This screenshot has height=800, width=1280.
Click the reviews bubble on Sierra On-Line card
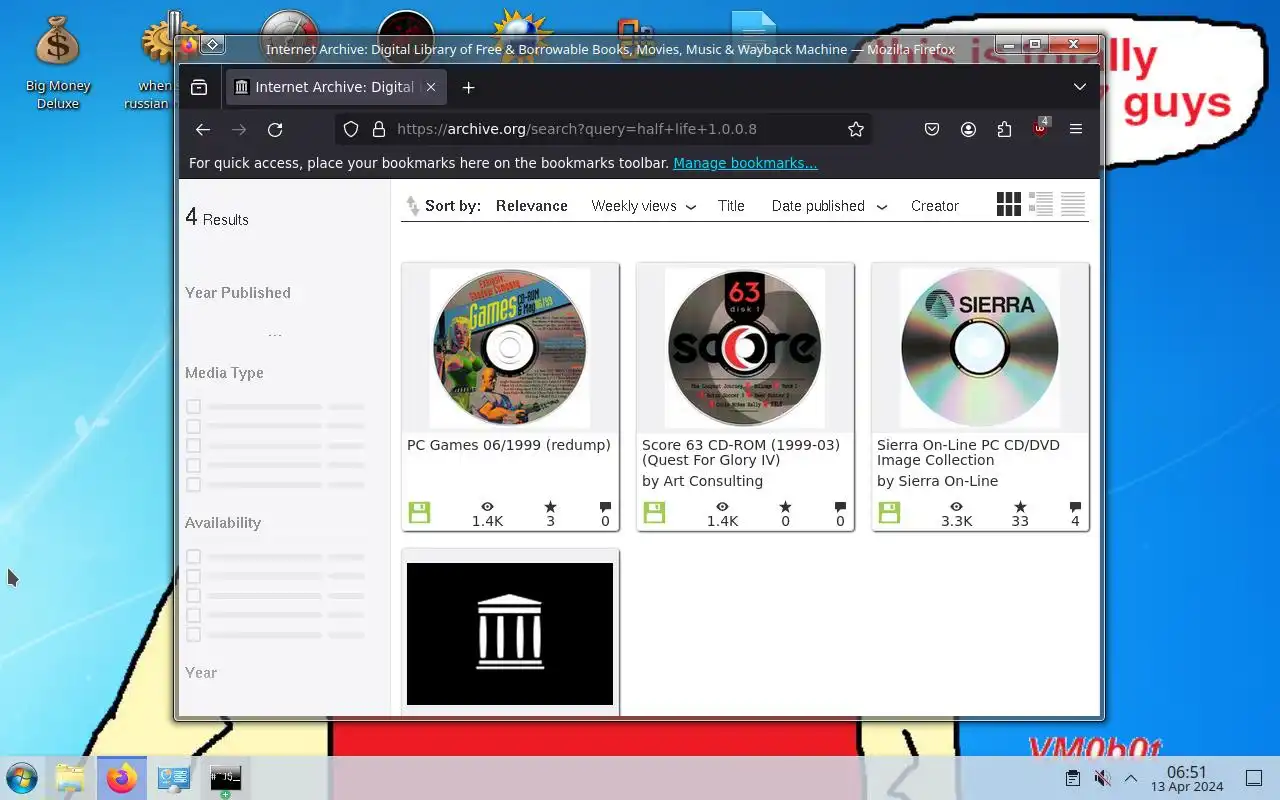[x=1075, y=507]
